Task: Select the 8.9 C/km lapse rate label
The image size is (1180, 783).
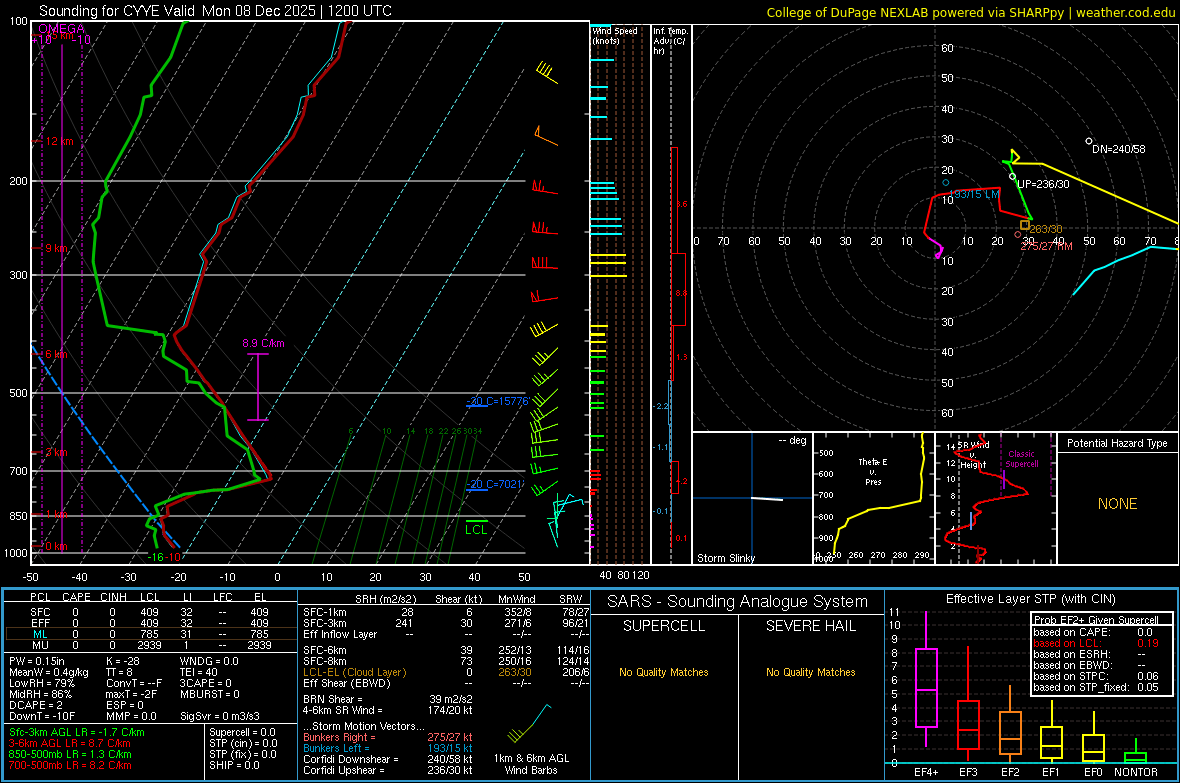Action: 263,343
